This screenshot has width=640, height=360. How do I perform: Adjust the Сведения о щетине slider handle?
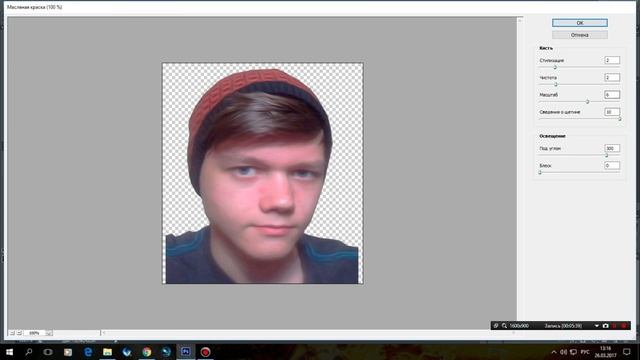pyautogui.click(x=620, y=119)
